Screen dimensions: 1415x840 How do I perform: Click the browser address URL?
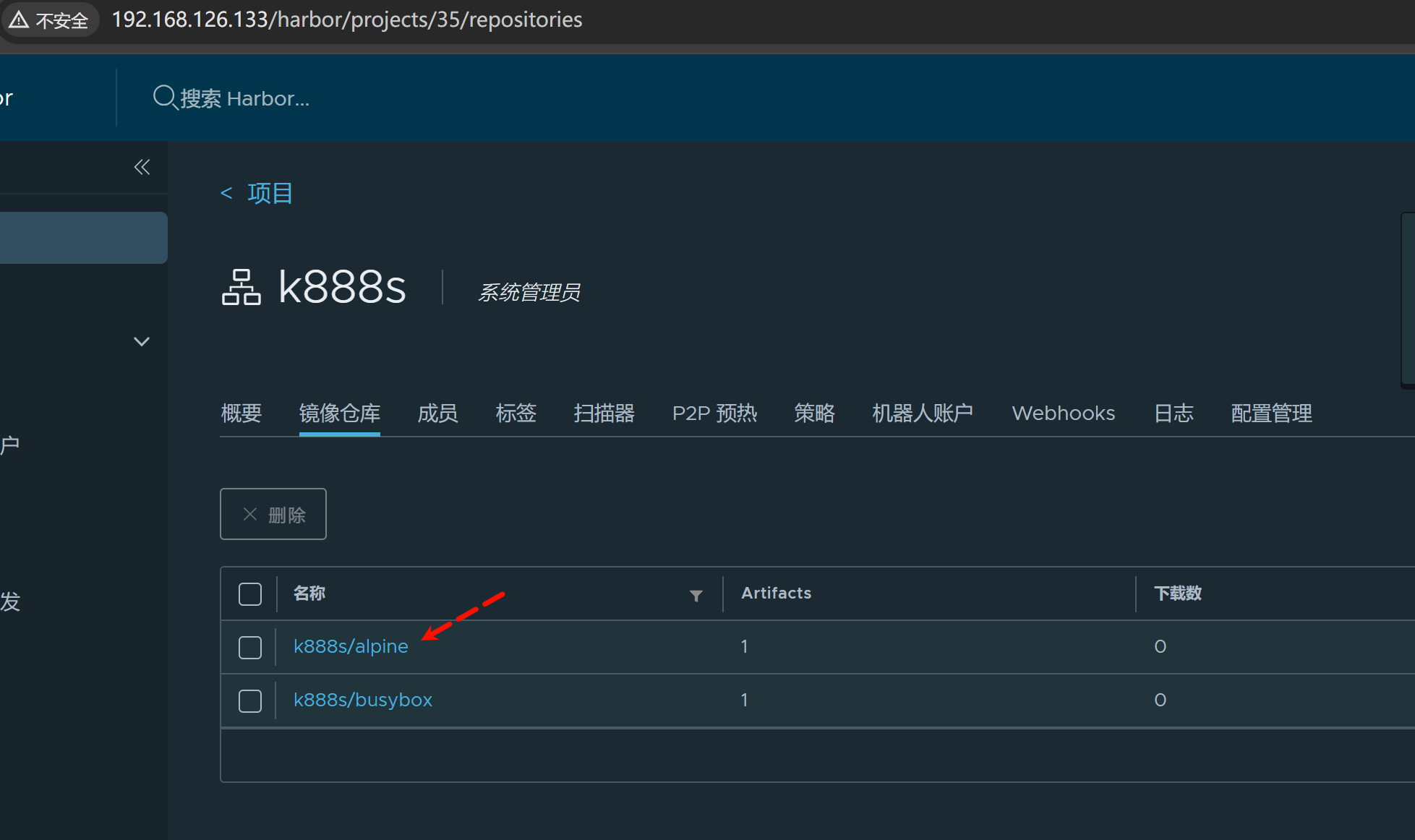347,20
